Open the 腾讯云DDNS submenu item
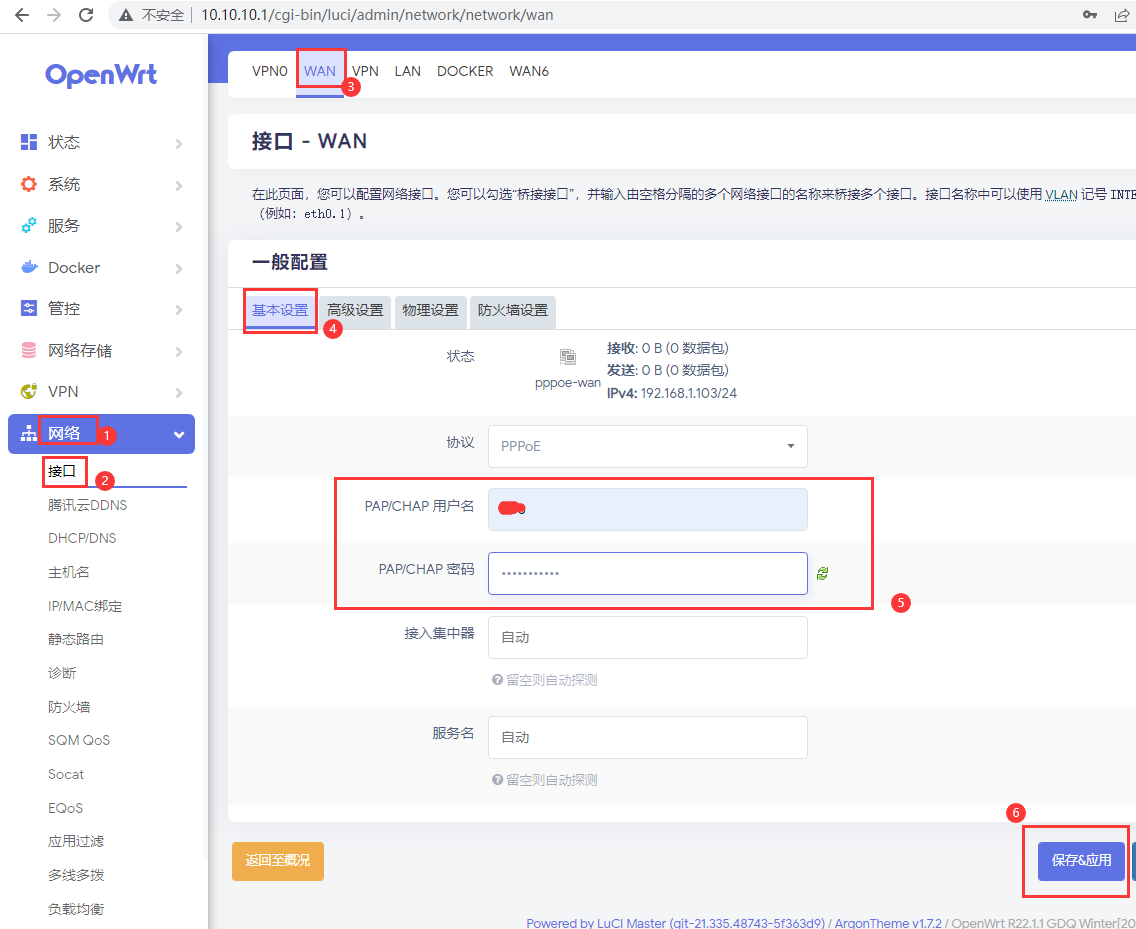The height and width of the screenshot is (929, 1136). pyautogui.click(x=88, y=505)
